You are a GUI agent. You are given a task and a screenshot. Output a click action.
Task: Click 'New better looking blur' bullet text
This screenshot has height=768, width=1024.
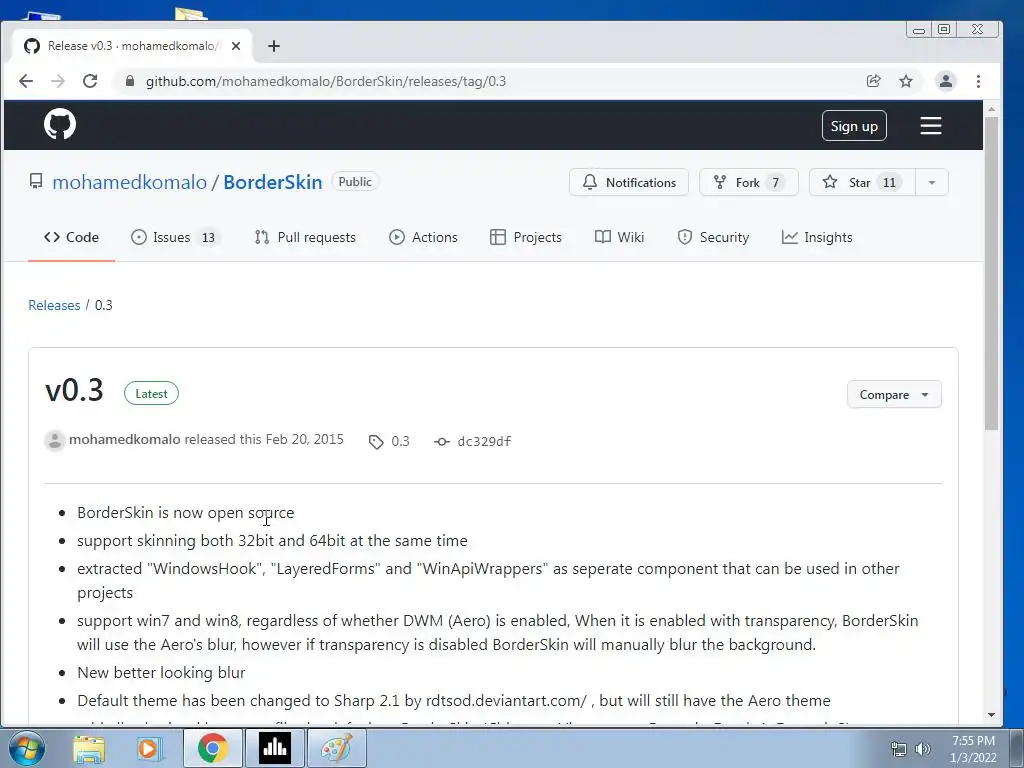pyautogui.click(x=161, y=673)
